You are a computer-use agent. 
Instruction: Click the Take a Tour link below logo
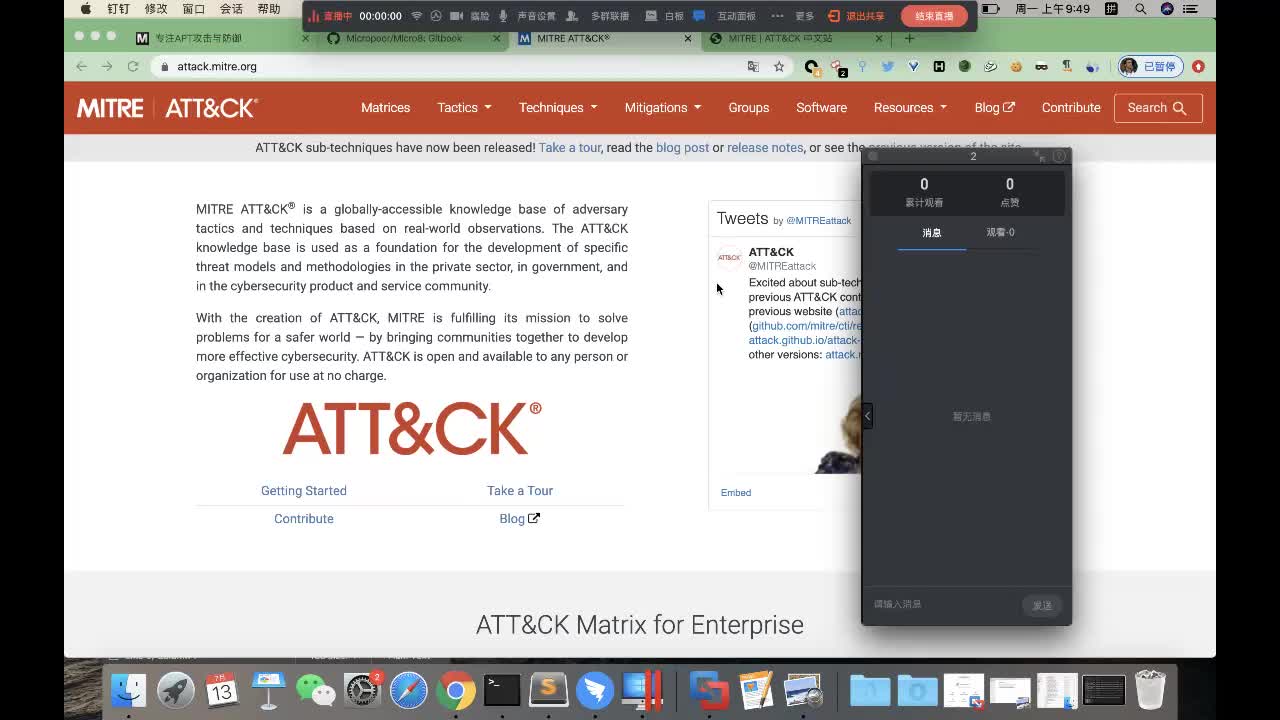click(520, 491)
